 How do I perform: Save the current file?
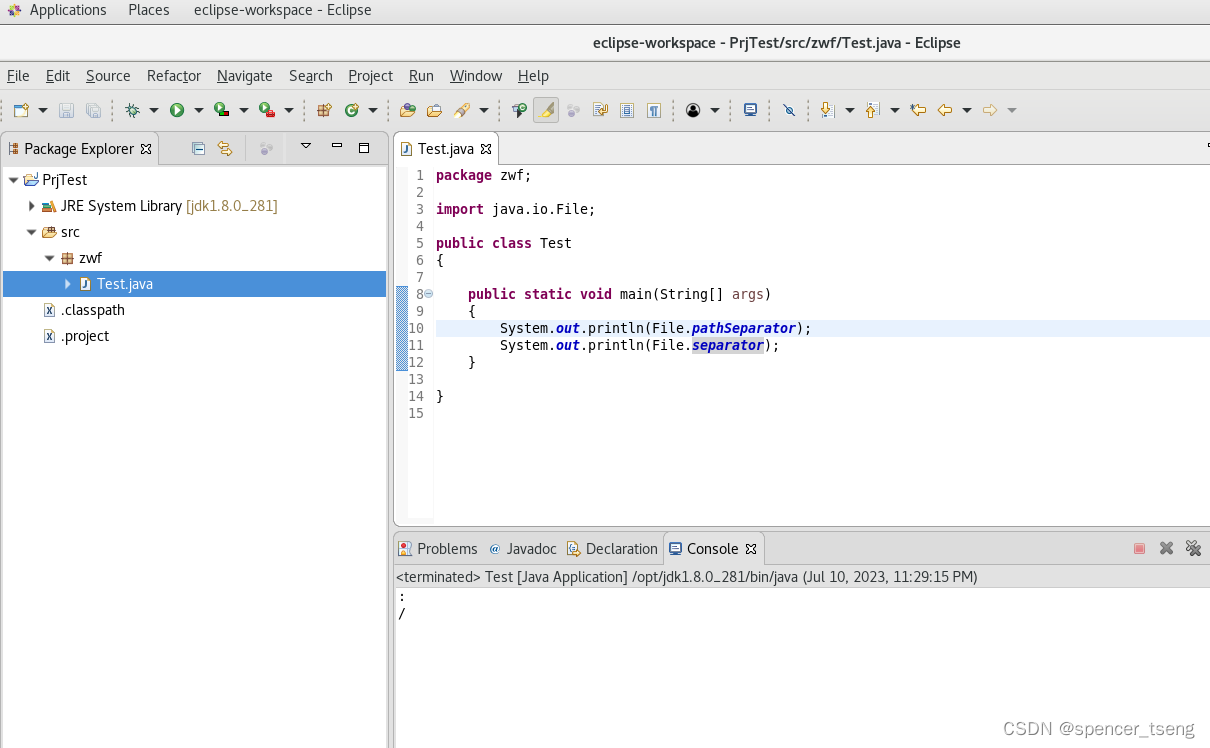point(66,110)
